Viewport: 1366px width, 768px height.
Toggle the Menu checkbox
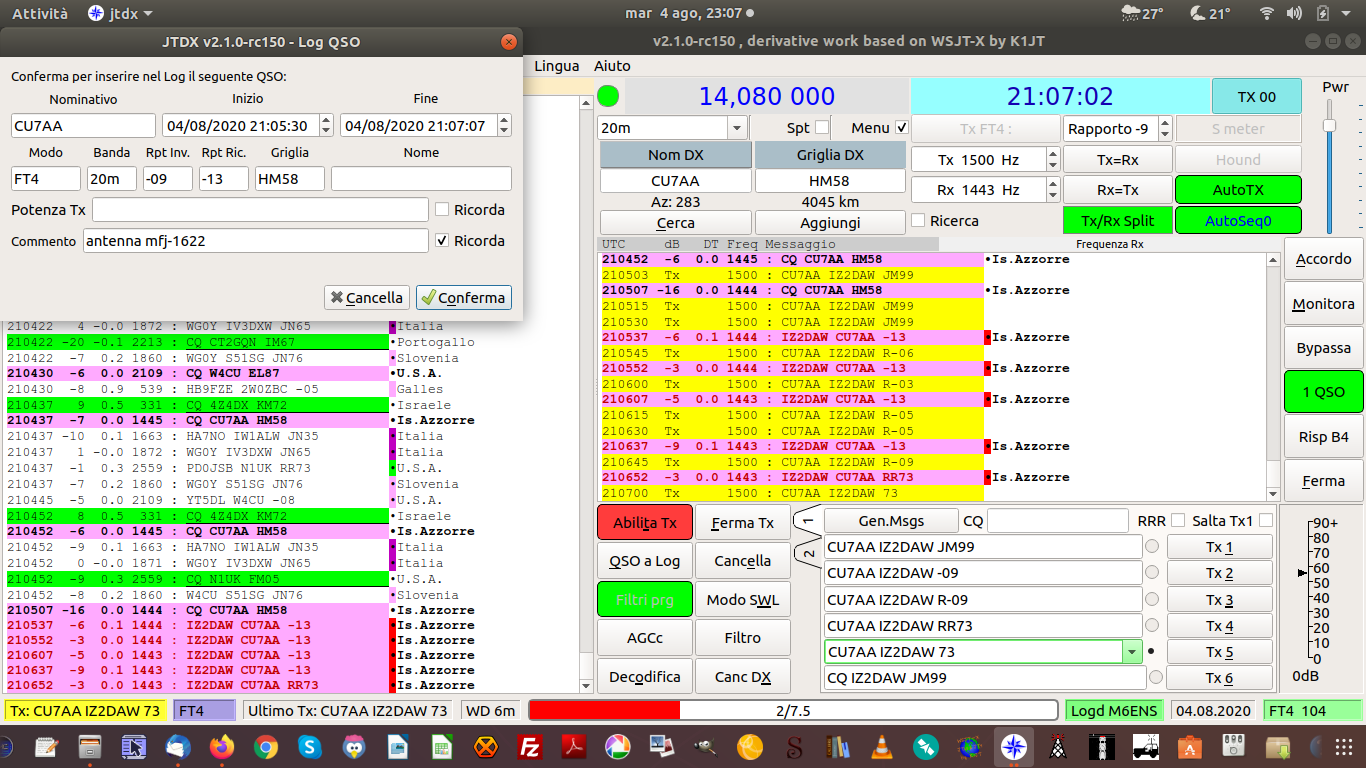pyautogui.click(x=901, y=128)
